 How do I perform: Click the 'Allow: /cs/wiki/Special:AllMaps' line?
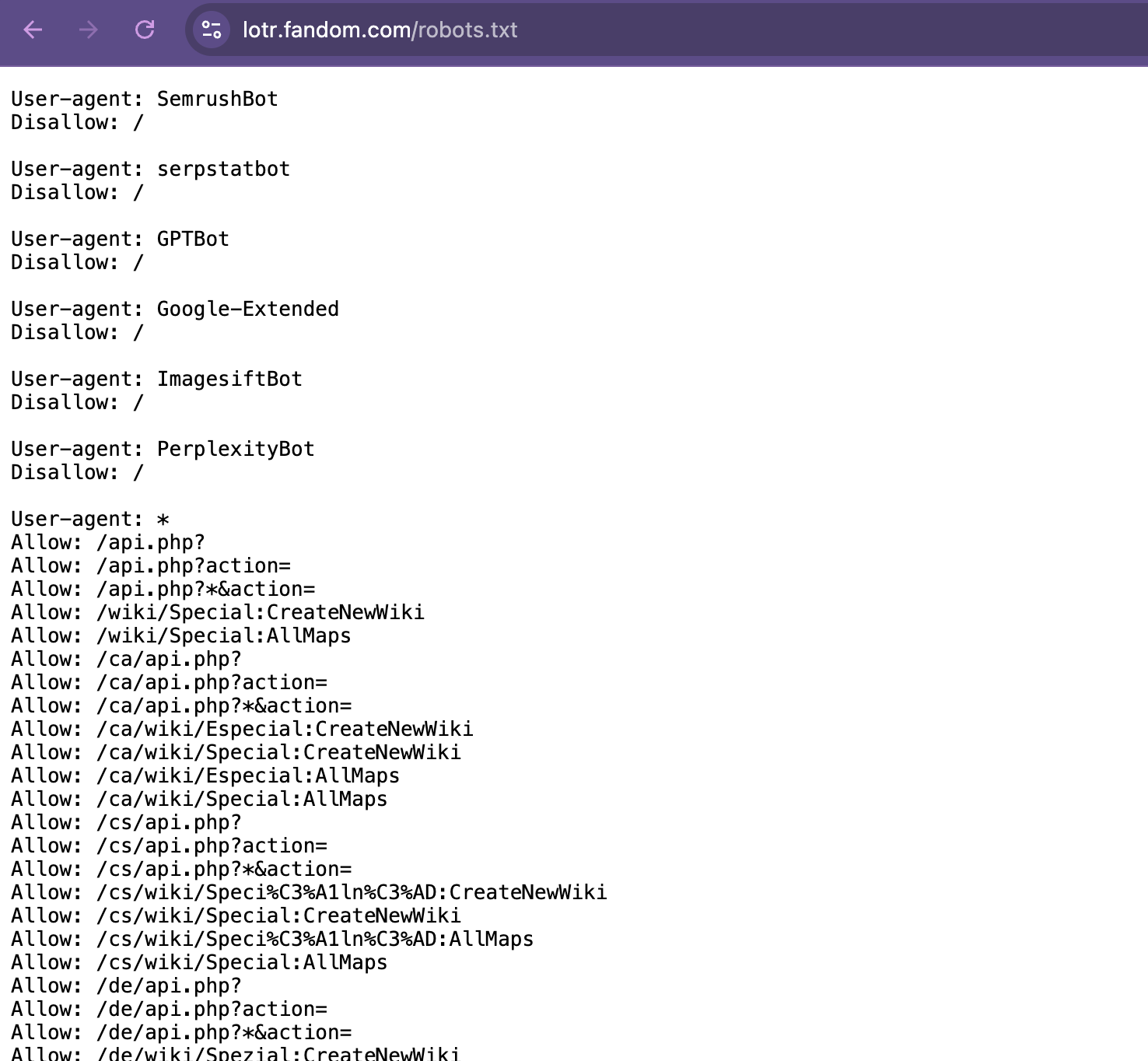pos(199,962)
